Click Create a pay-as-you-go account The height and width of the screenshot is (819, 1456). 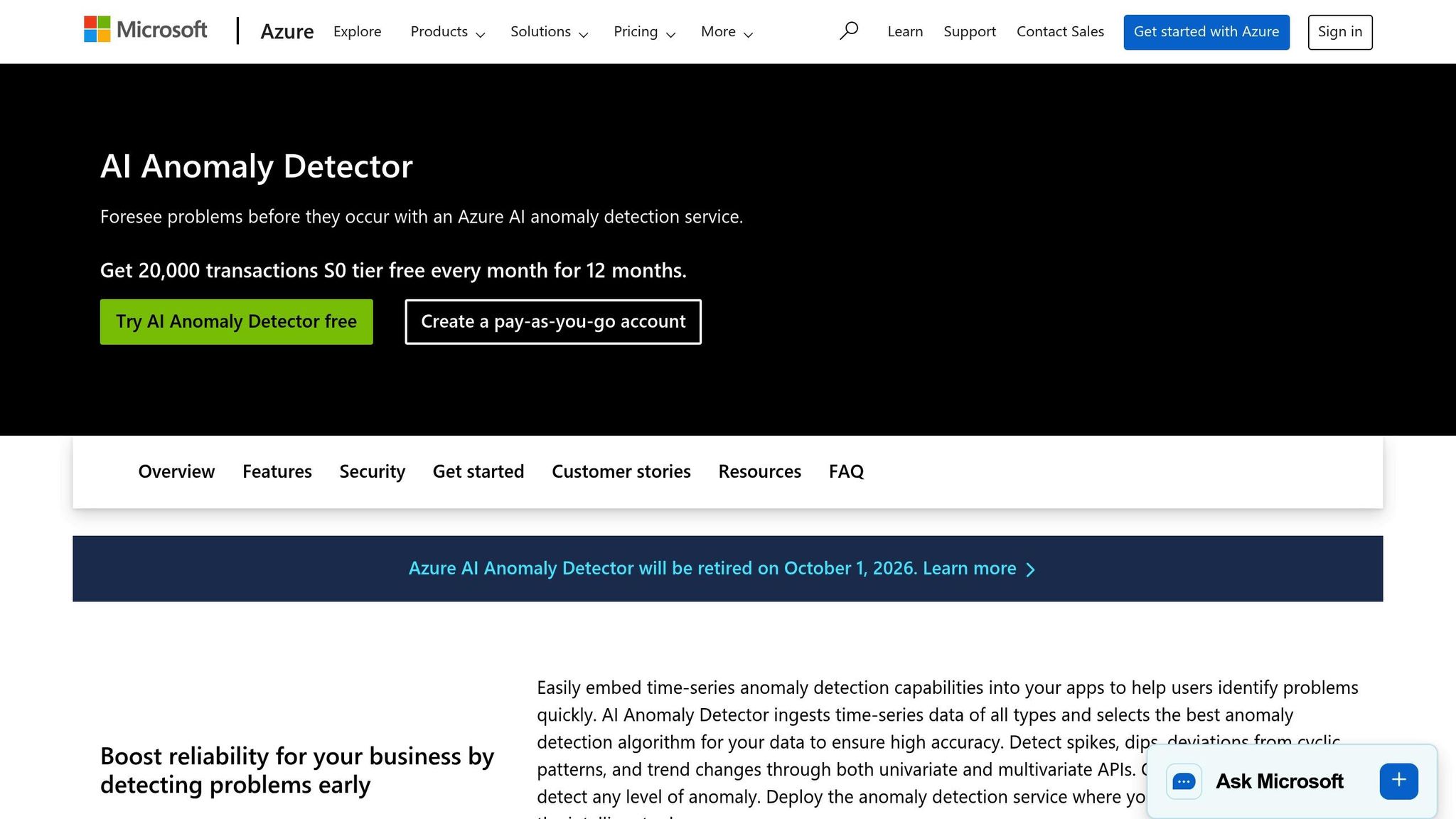pos(552,321)
